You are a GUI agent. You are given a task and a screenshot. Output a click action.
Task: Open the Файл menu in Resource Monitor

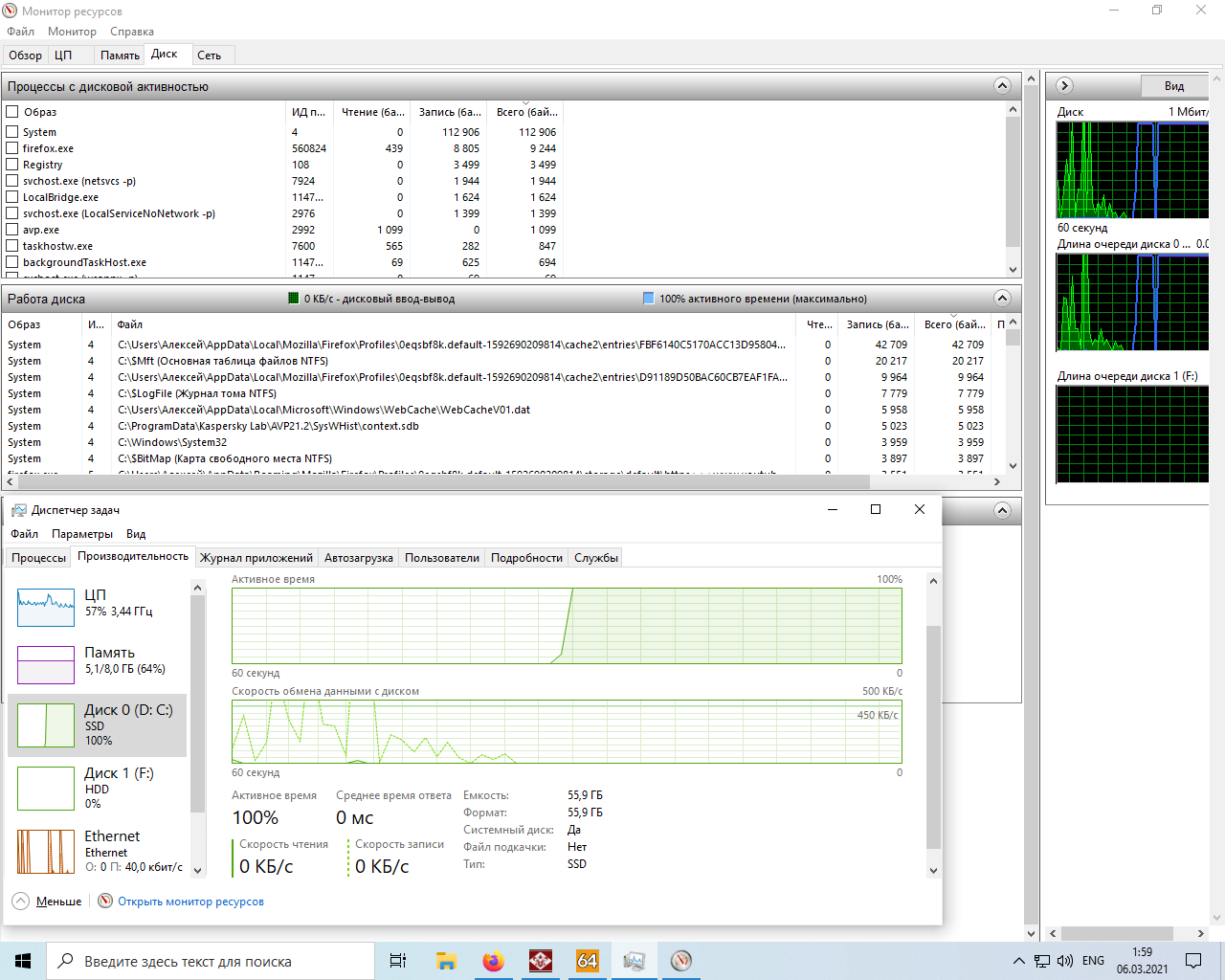(20, 32)
